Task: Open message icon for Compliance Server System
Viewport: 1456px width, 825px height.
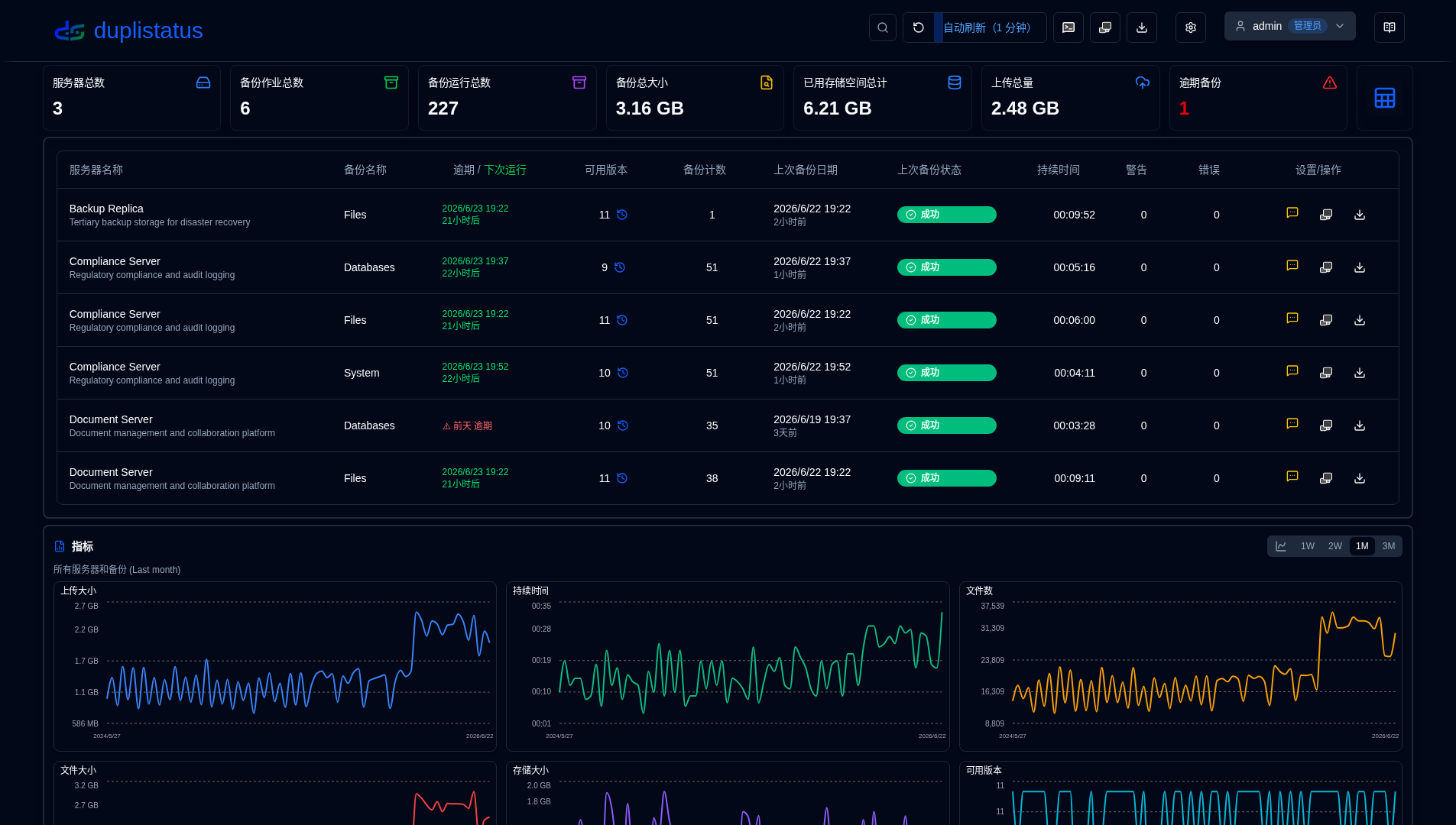Action: tap(1292, 371)
